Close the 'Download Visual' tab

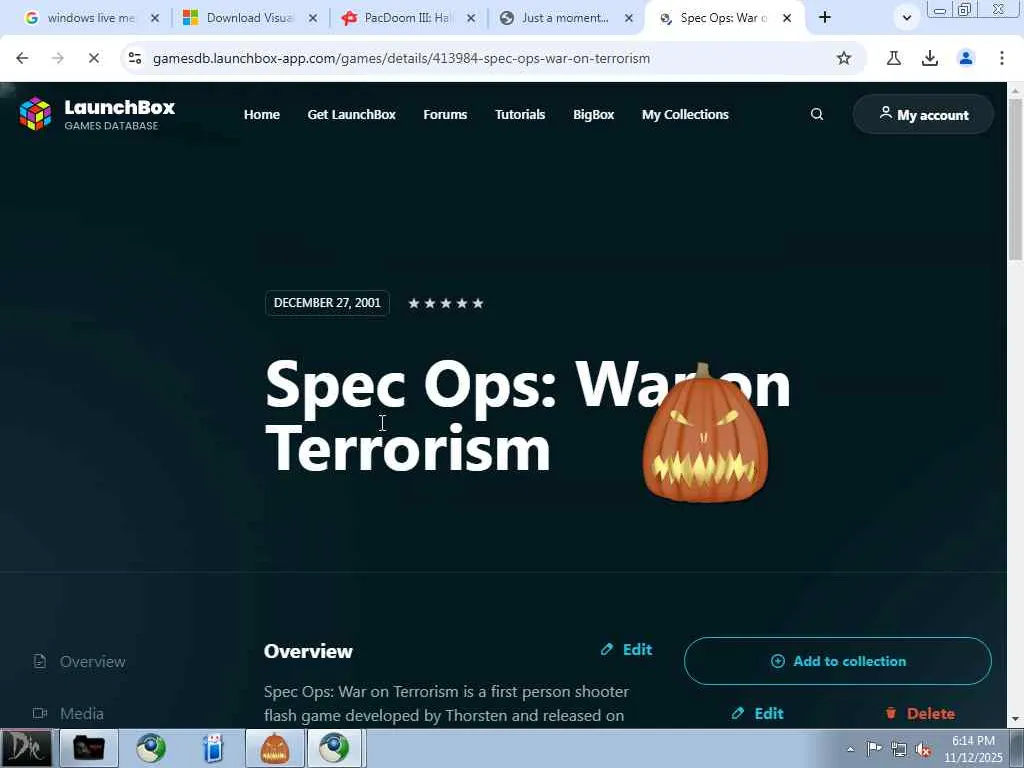coord(313,18)
